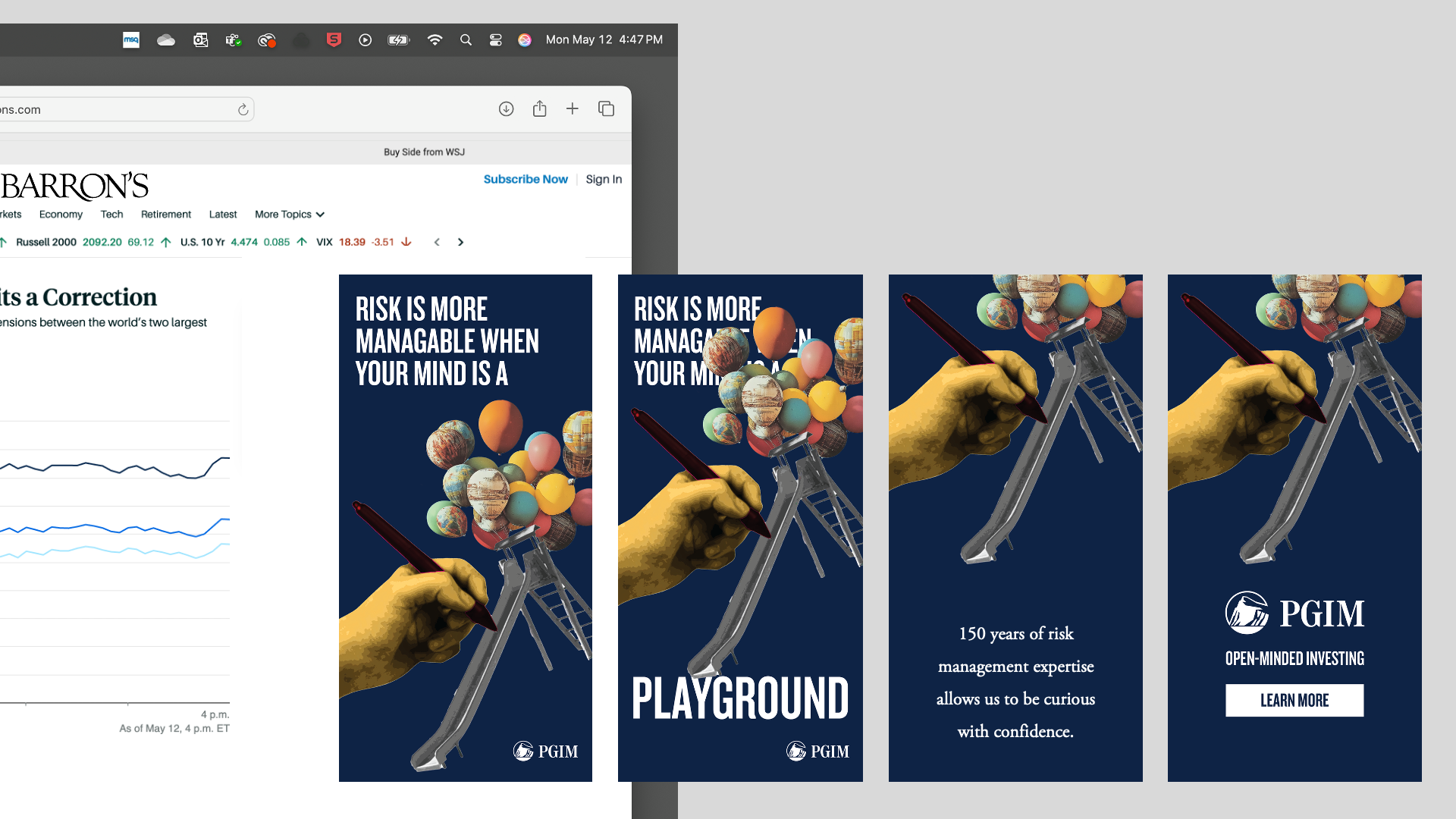Show the tab overview icon
The image size is (1456, 819).
606,109
